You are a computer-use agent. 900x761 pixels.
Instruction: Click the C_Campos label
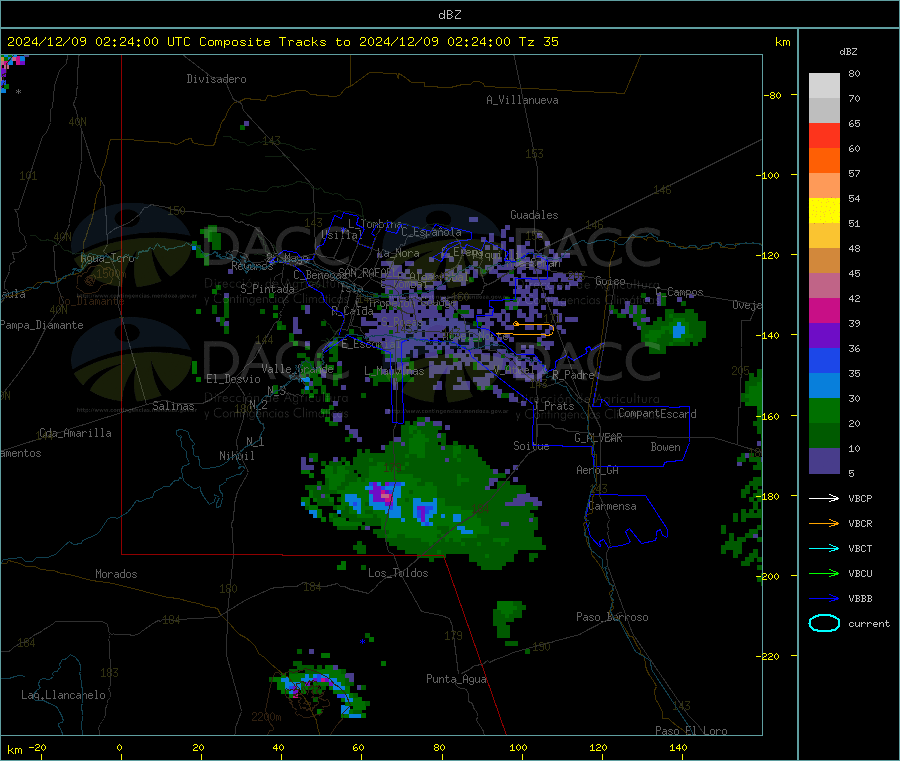click(680, 292)
